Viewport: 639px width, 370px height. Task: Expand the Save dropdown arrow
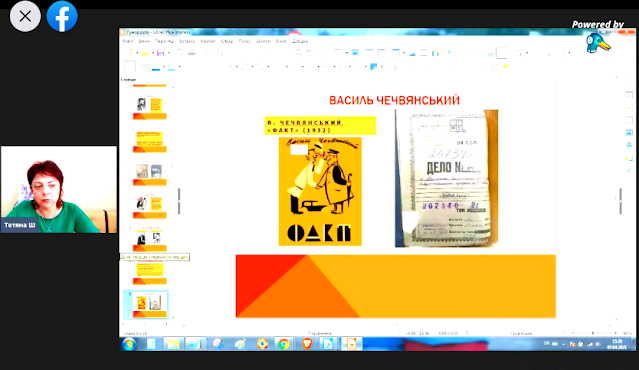coord(168,53)
